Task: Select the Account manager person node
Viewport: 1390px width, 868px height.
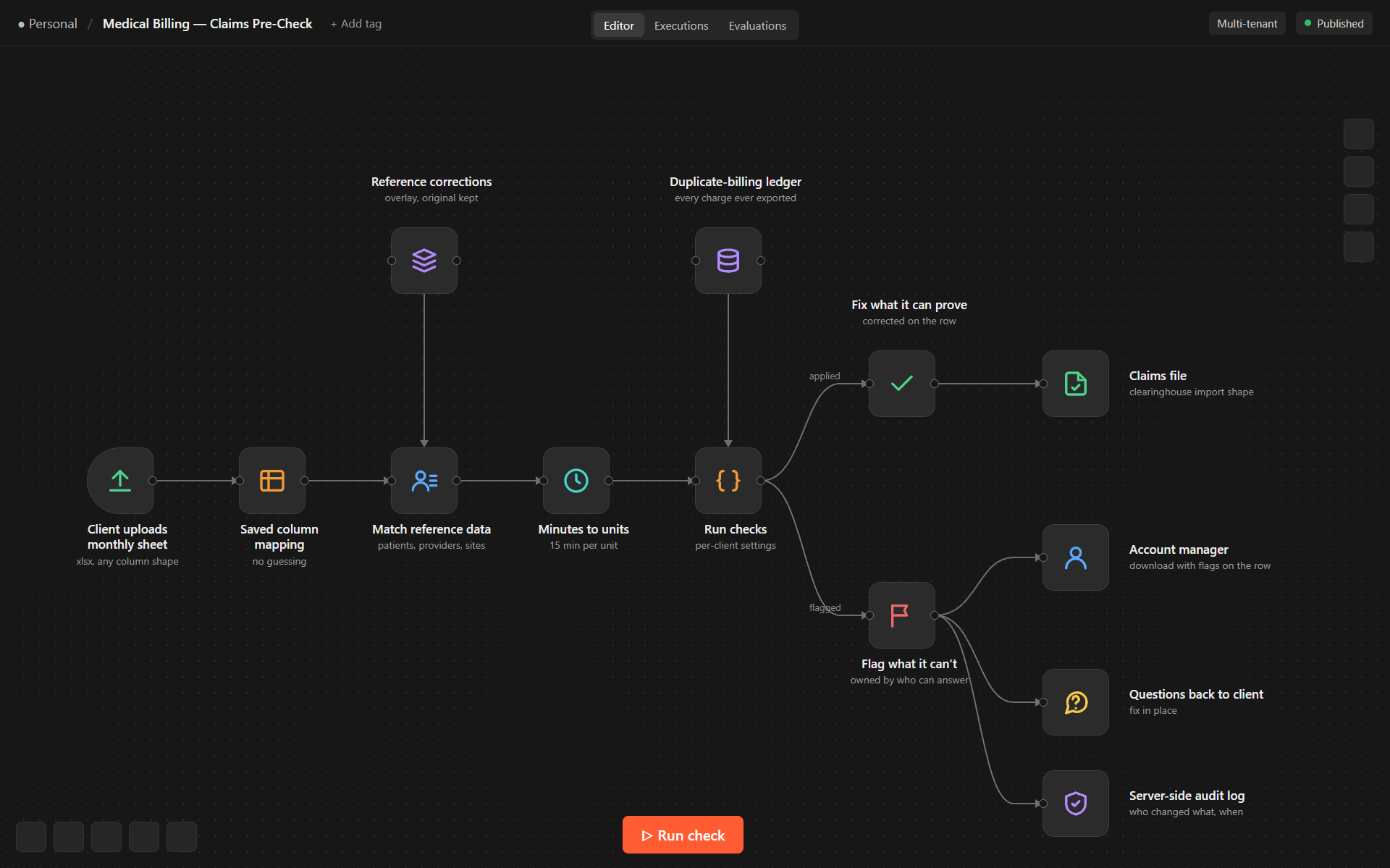Action: (x=1076, y=557)
